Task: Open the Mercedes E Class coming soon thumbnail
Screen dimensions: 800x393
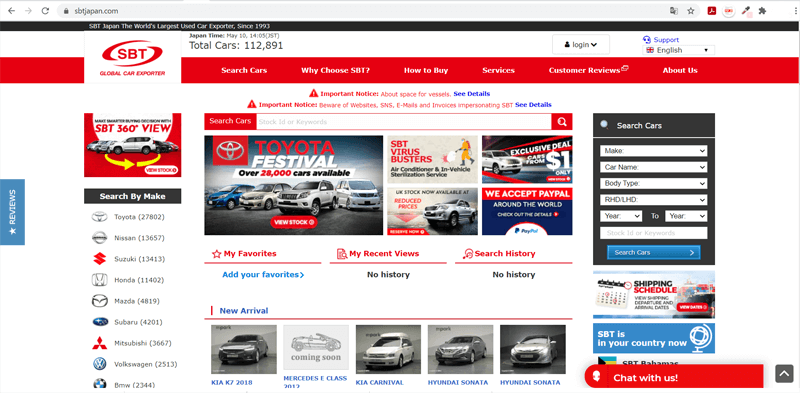Action: (x=316, y=348)
